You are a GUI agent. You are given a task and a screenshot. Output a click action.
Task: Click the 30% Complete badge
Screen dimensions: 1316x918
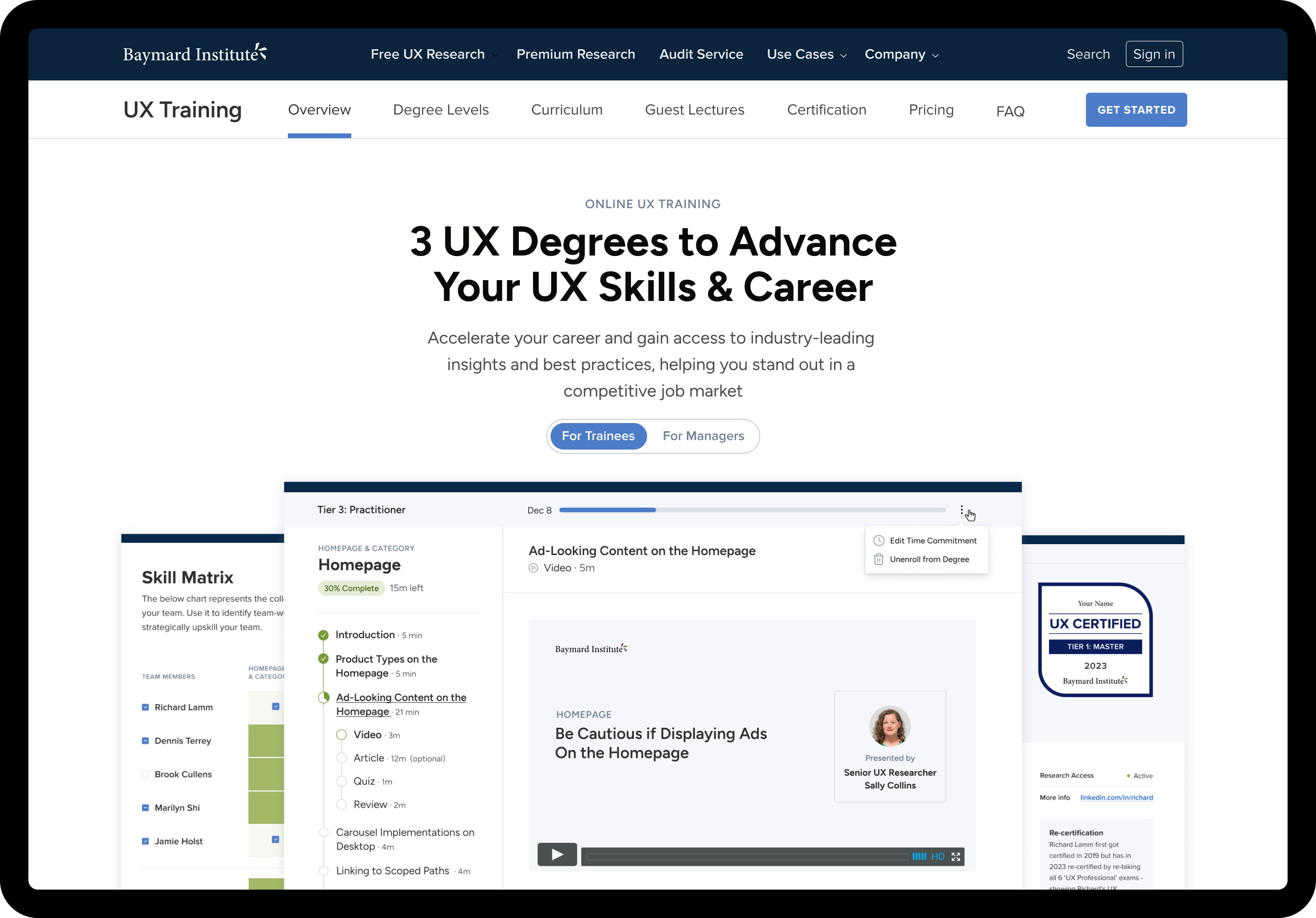351,588
